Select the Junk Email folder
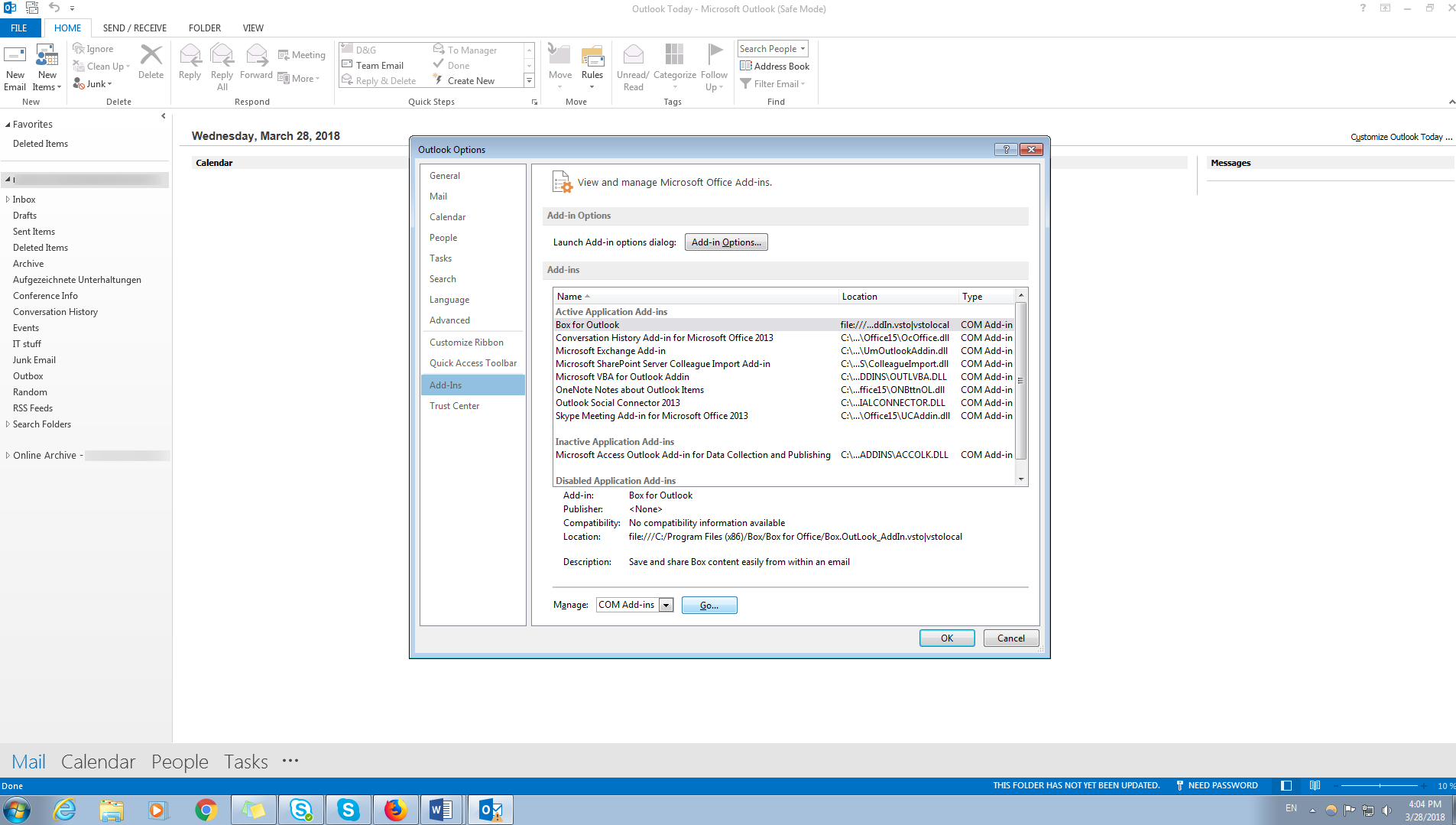 34,360
